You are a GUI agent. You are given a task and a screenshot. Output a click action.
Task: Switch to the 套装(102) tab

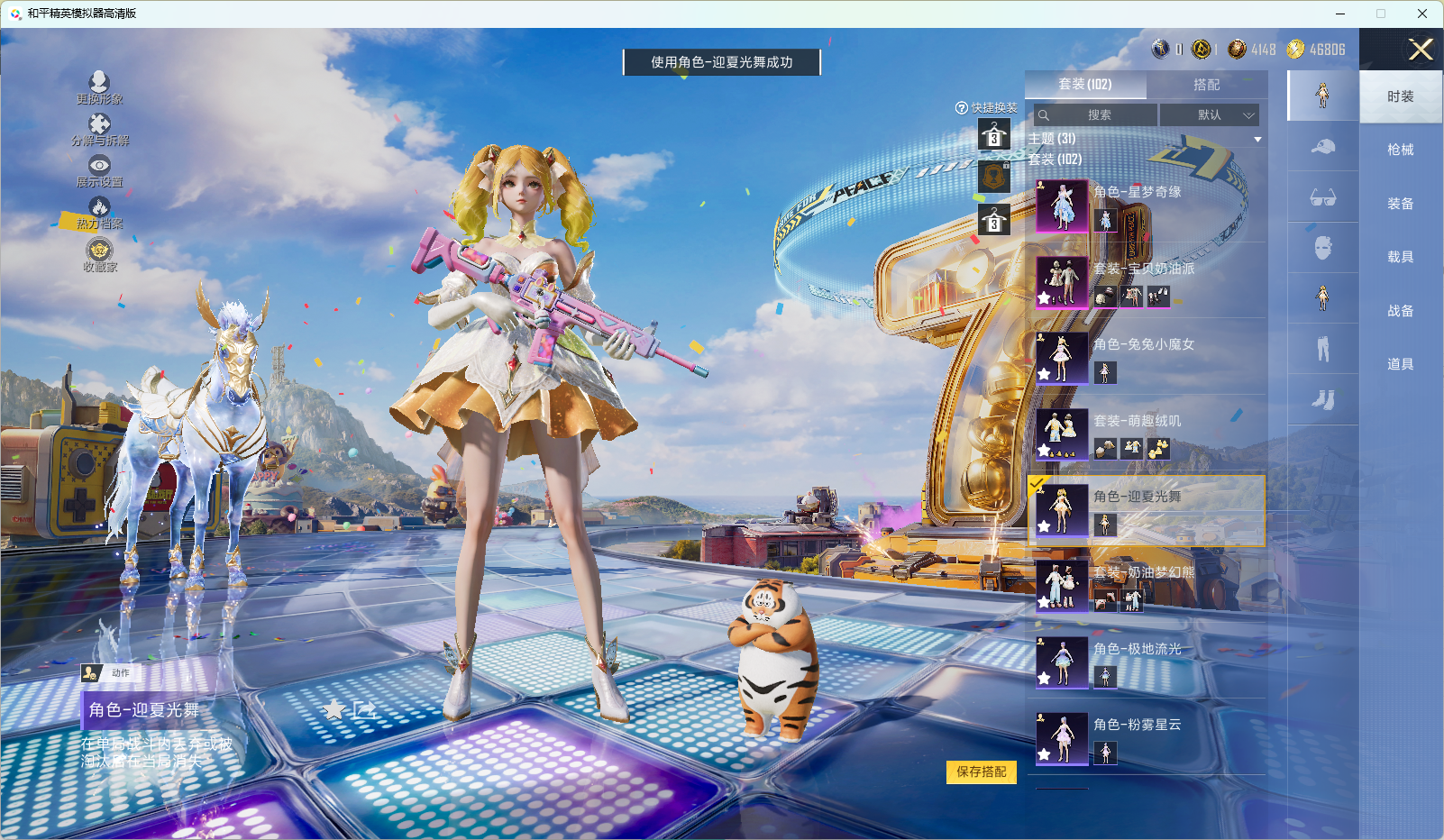[x=1085, y=85]
